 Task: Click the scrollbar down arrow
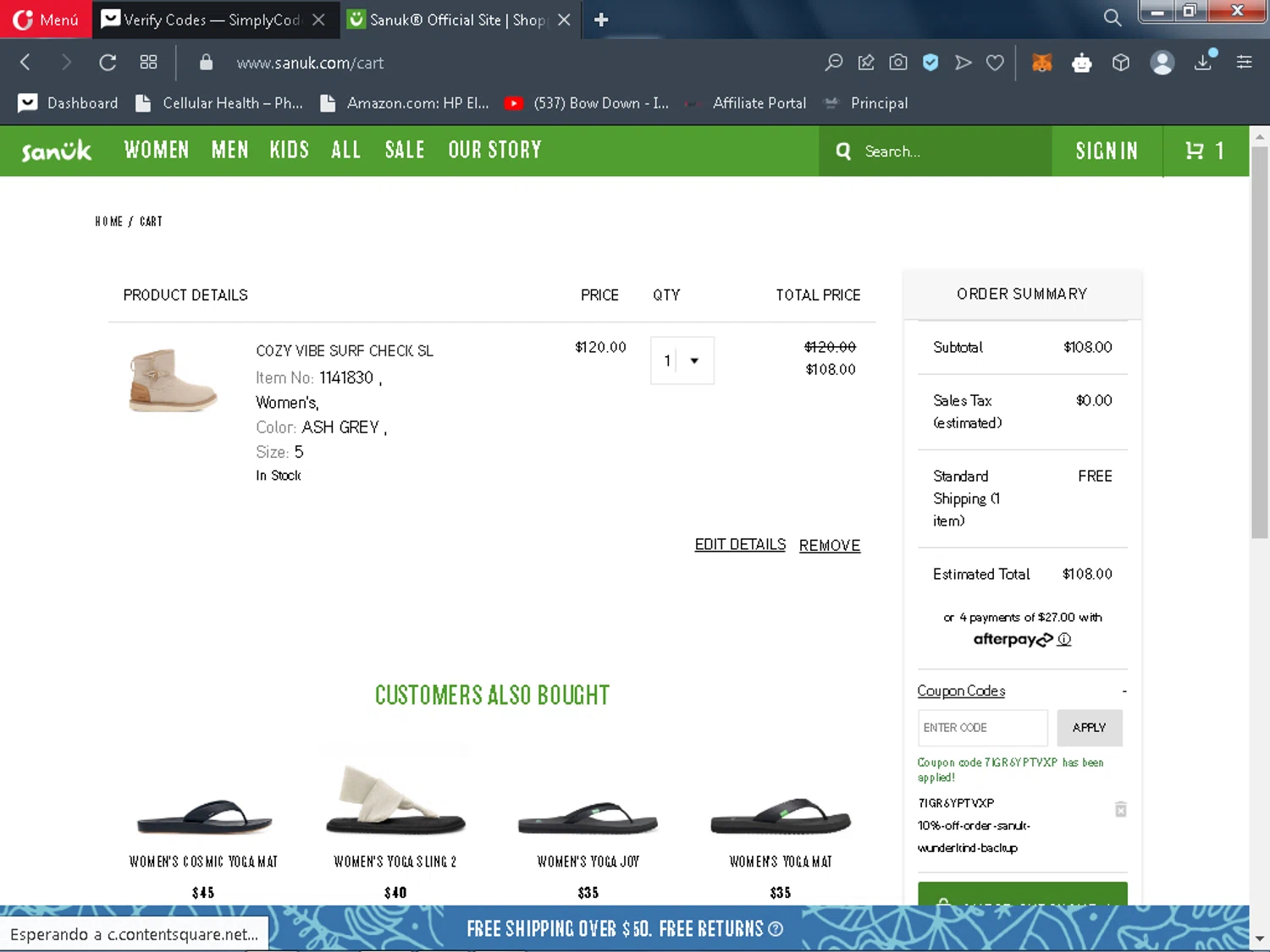tap(1259, 938)
